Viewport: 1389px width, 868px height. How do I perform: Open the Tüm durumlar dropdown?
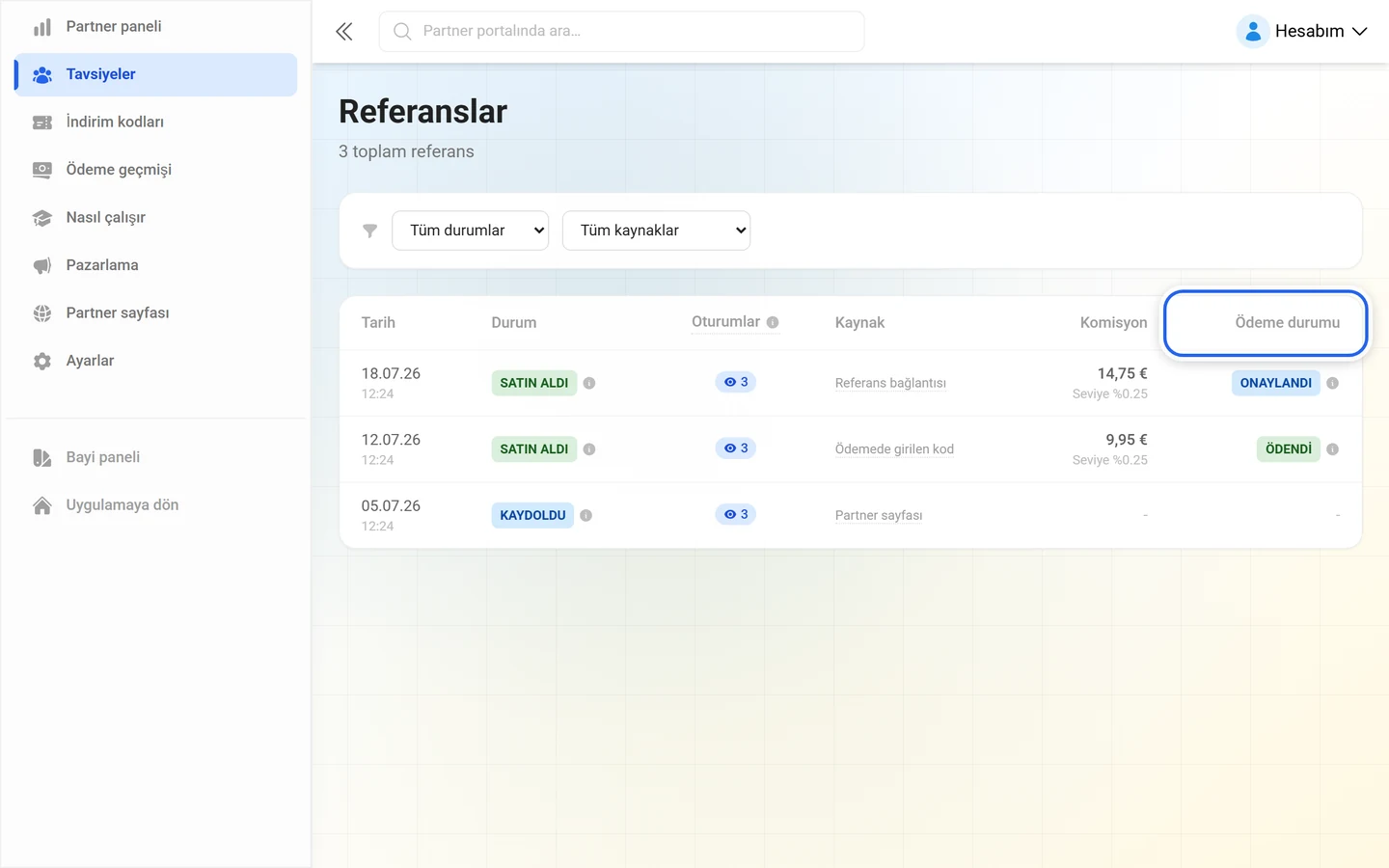[471, 231]
